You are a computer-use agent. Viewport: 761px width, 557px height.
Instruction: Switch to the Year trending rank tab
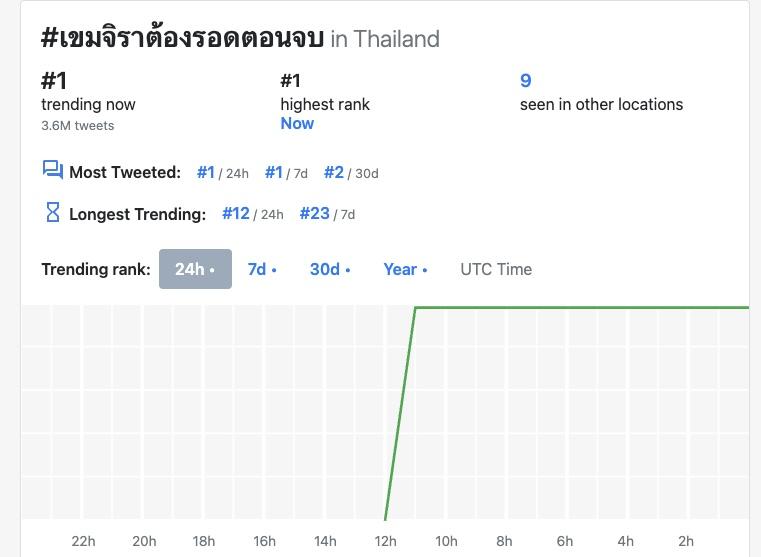click(405, 269)
